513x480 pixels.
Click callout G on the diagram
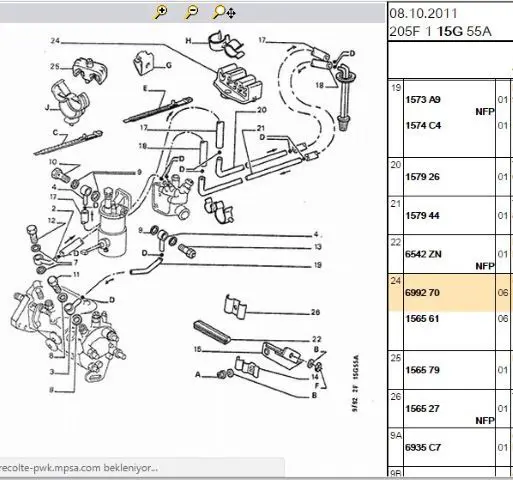pos(169,65)
